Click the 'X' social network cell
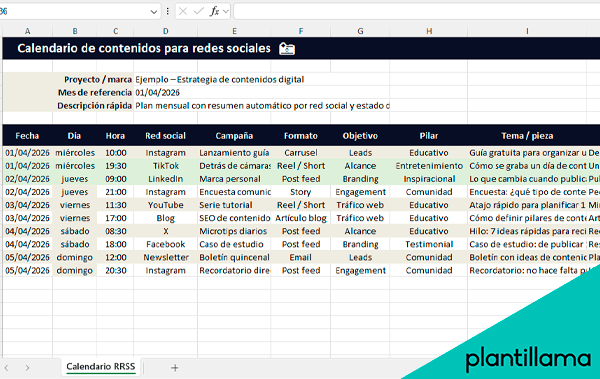The height and width of the screenshot is (379, 600). coord(165,231)
